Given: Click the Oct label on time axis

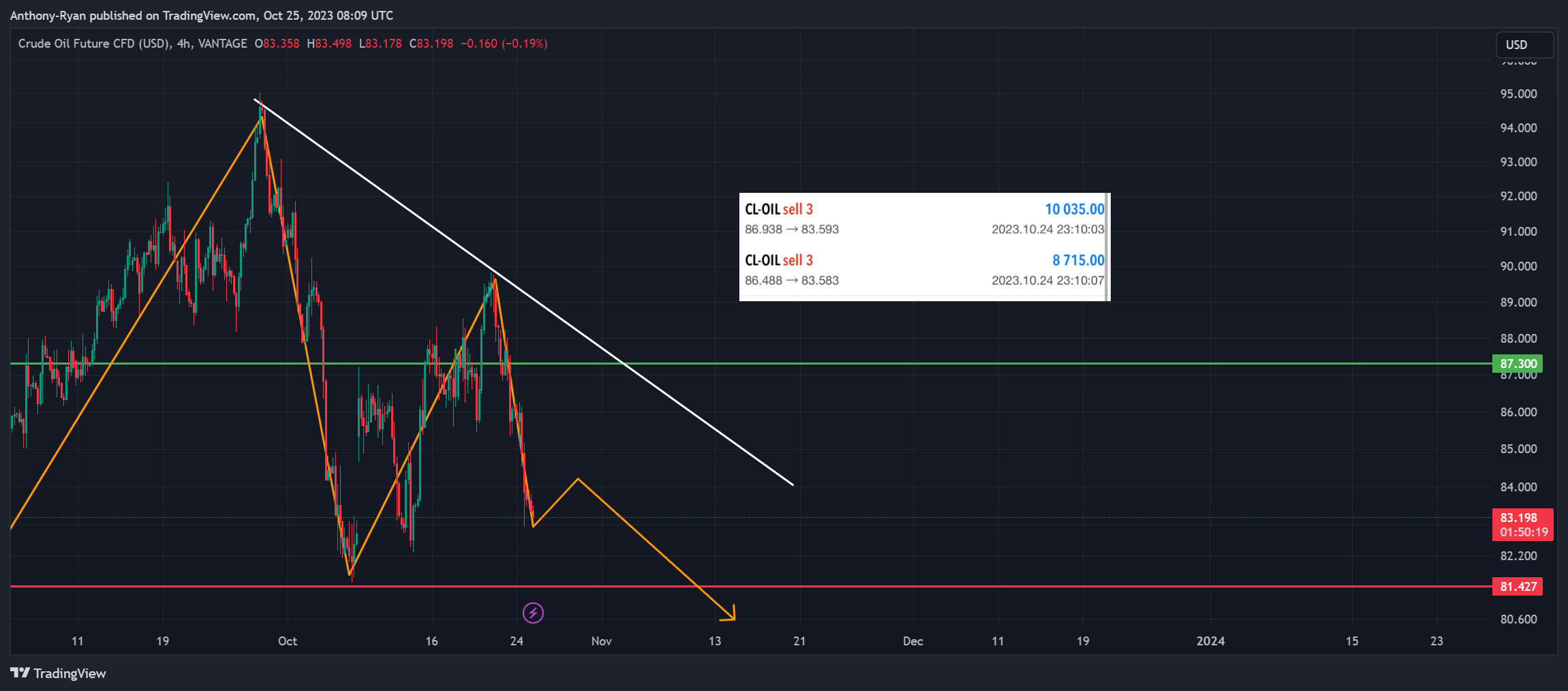Looking at the screenshot, I should [x=288, y=641].
